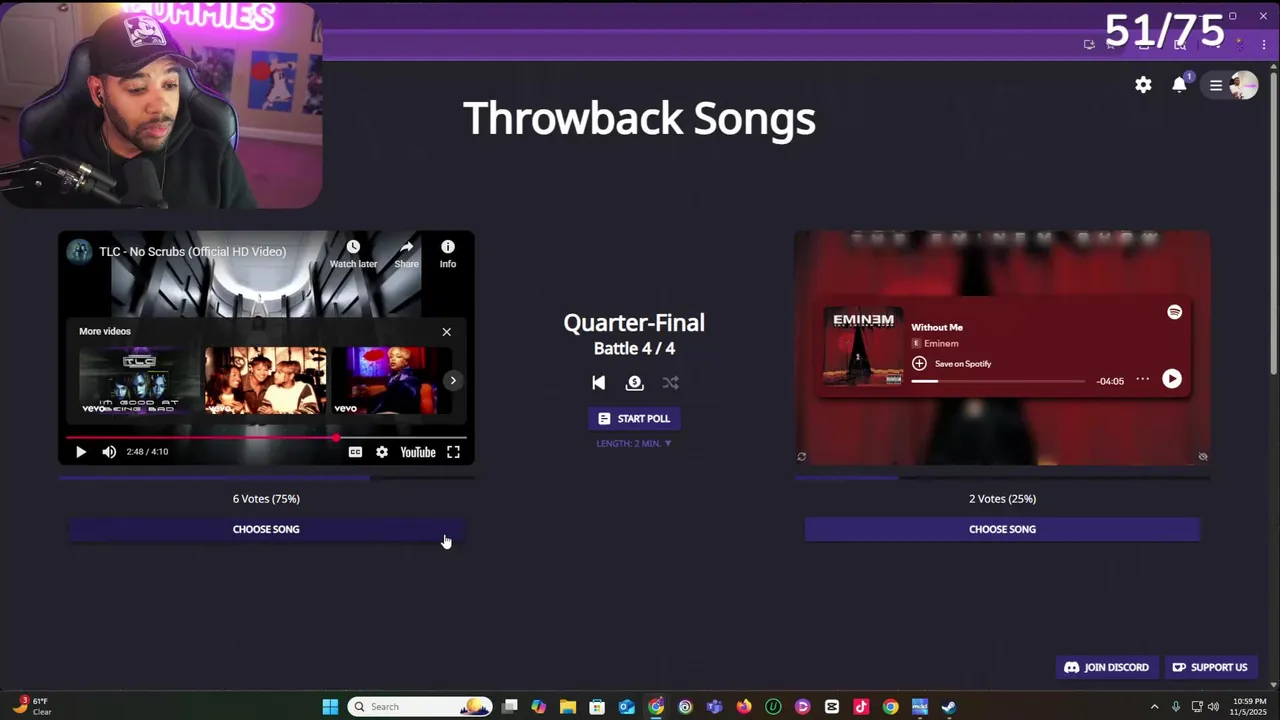Go back with the previous battle icon
Viewport: 1280px width, 720px height.
(x=598, y=382)
